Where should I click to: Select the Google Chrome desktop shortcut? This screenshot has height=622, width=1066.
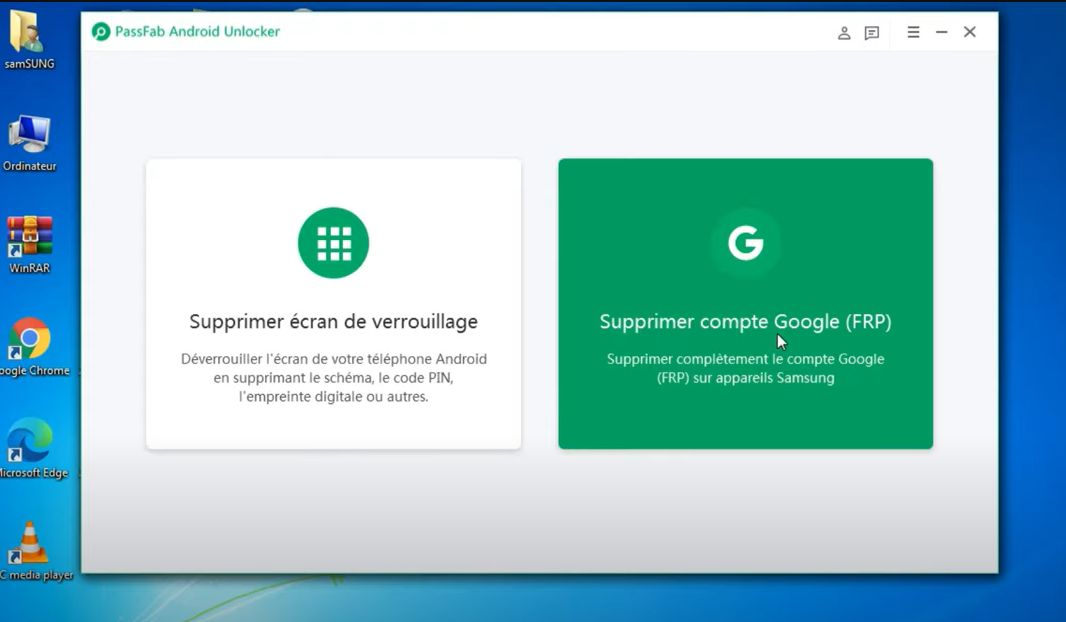tap(32, 347)
